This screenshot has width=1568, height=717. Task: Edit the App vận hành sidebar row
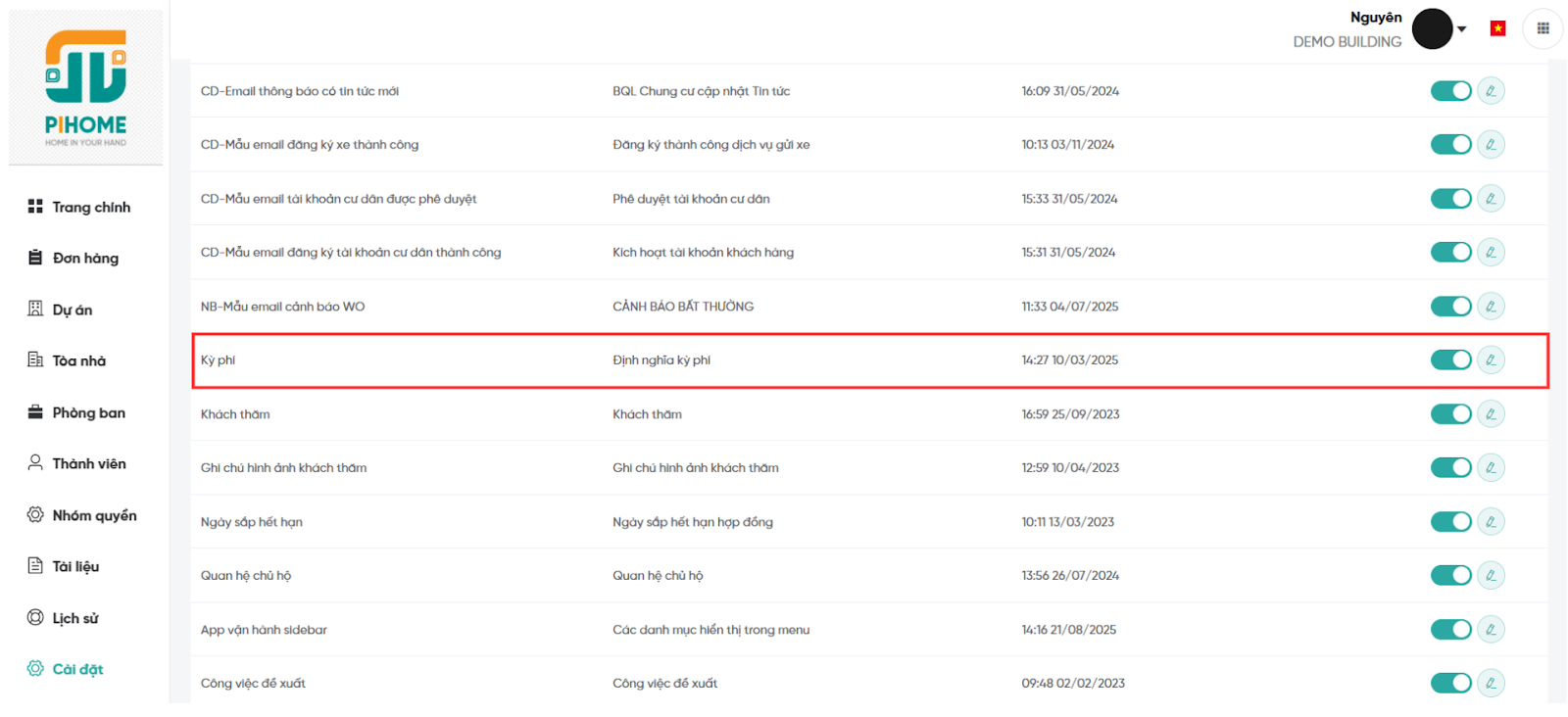click(1490, 630)
